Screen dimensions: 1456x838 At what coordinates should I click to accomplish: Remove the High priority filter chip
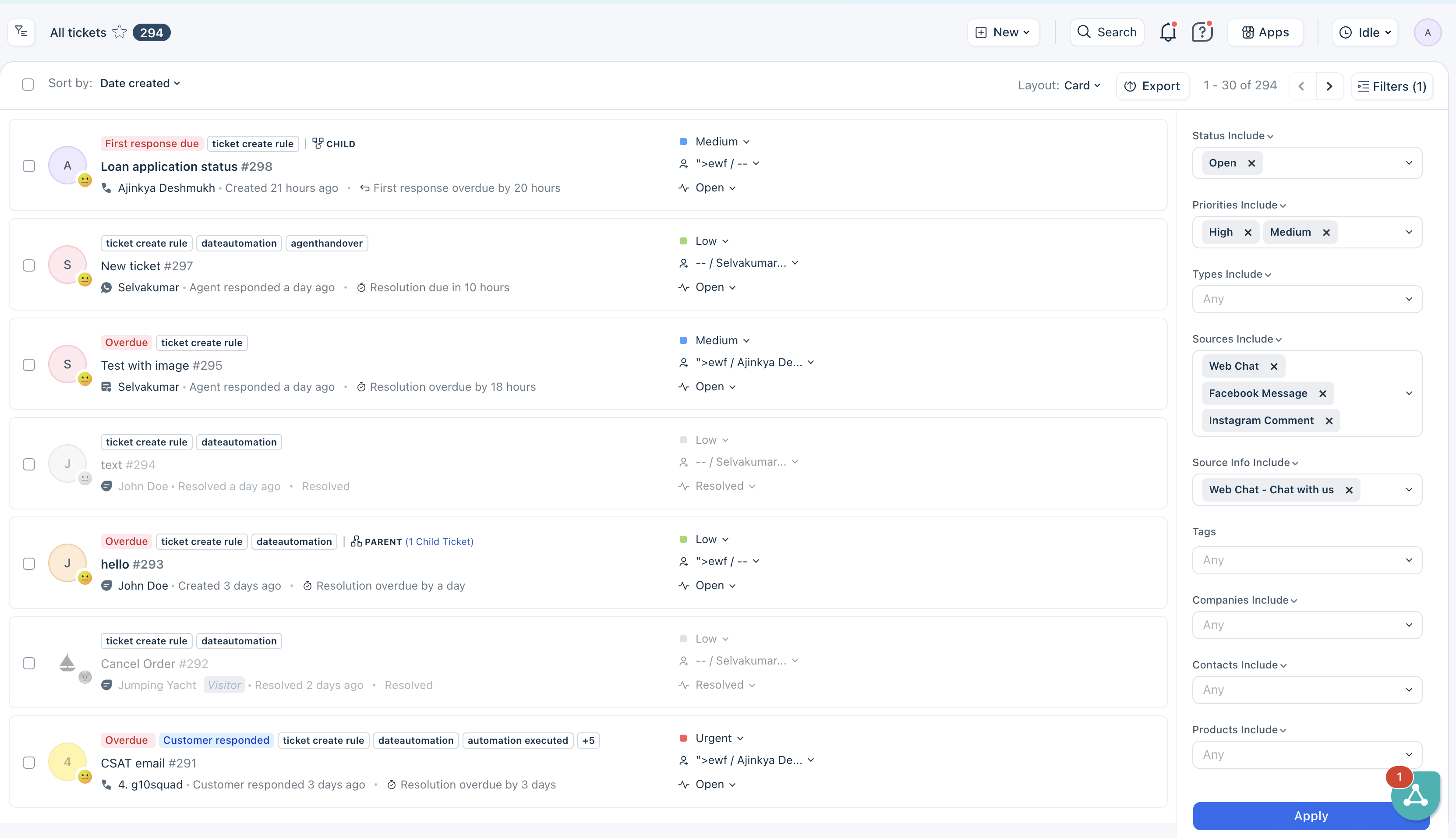coord(1247,233)
